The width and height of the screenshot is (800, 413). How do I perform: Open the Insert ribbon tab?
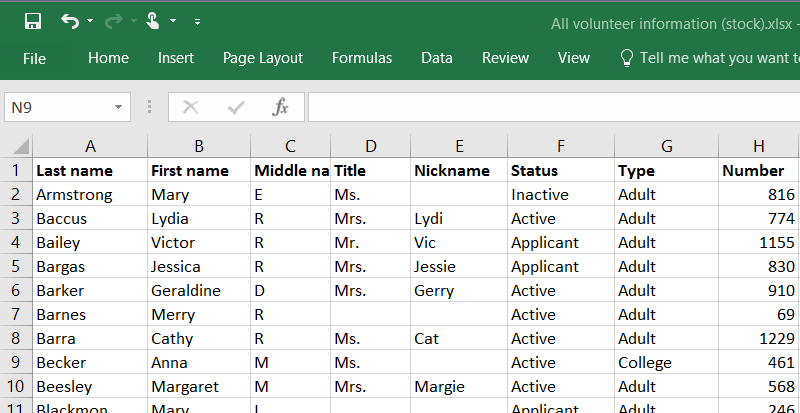pos(176,58)
